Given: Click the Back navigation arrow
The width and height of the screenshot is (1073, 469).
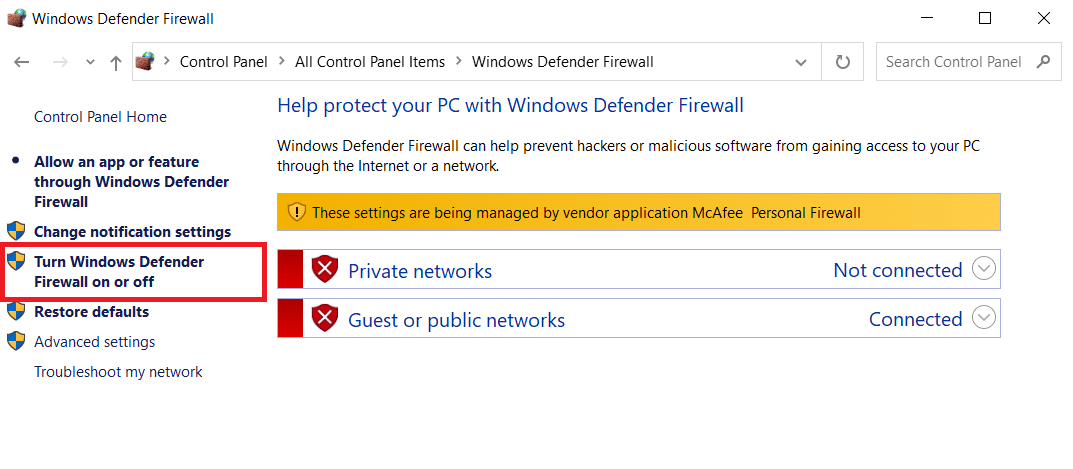Looking at the screenshot, I should (22, 62).
